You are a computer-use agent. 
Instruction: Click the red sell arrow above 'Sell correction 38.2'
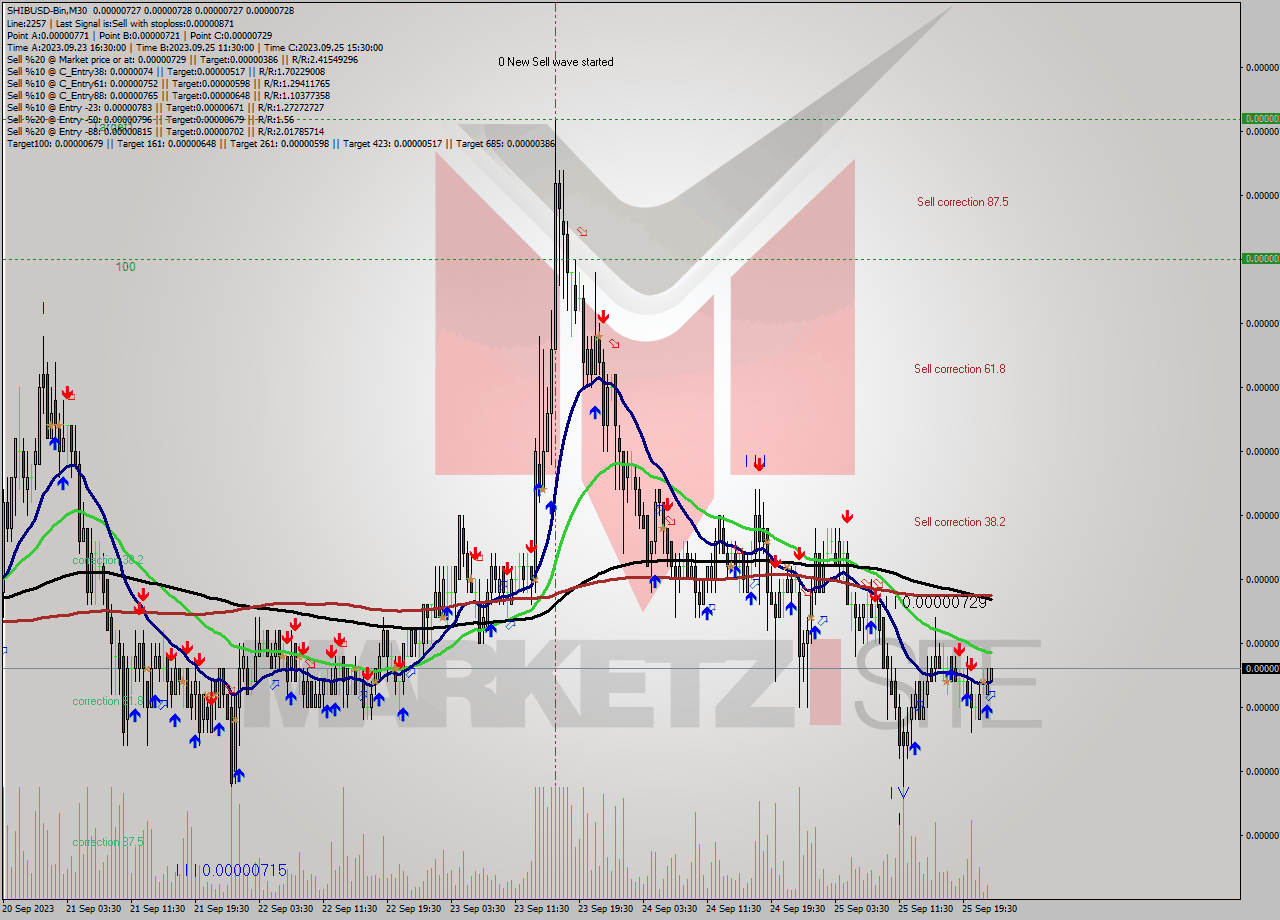tap(847, 516)
